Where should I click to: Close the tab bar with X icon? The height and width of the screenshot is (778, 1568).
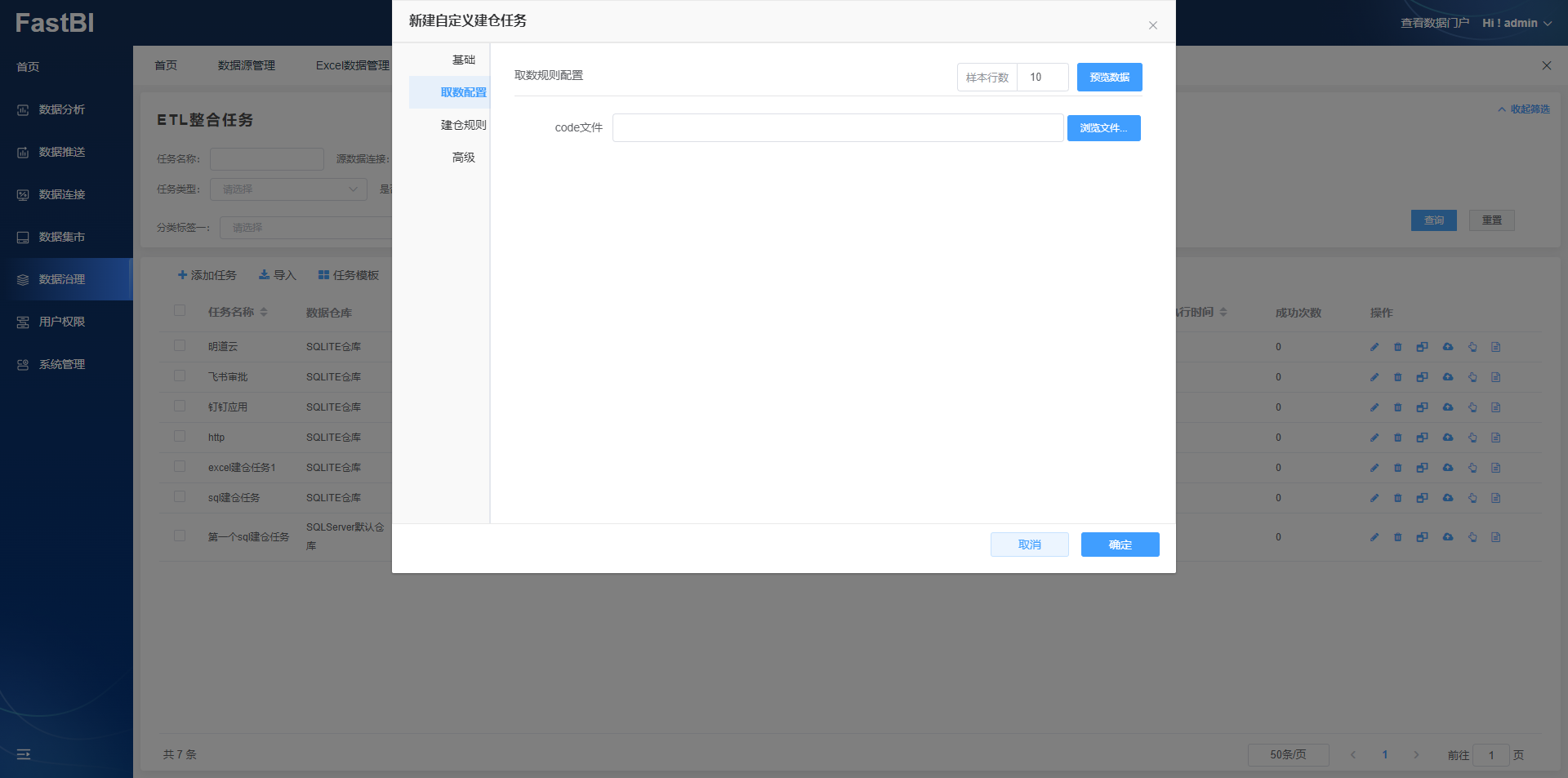coord(1546,65)
